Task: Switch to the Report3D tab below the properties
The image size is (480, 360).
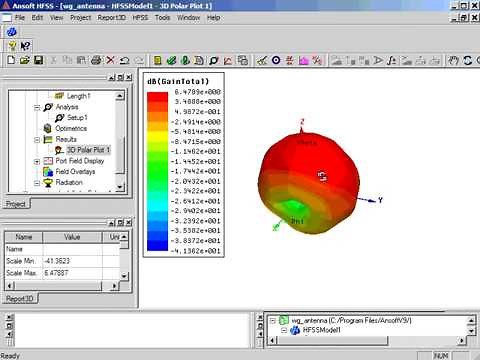Action: point(20,299)
